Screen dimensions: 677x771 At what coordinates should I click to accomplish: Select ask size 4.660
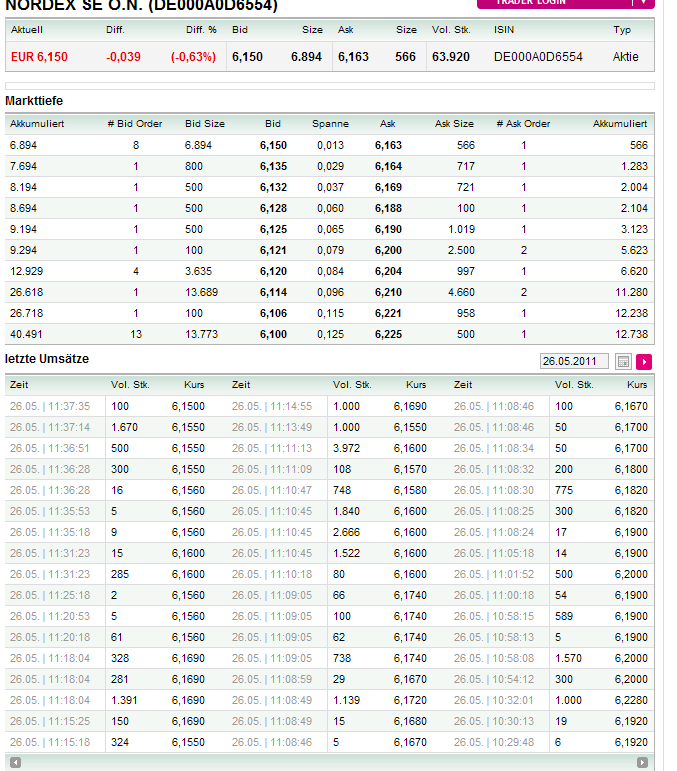461,293
